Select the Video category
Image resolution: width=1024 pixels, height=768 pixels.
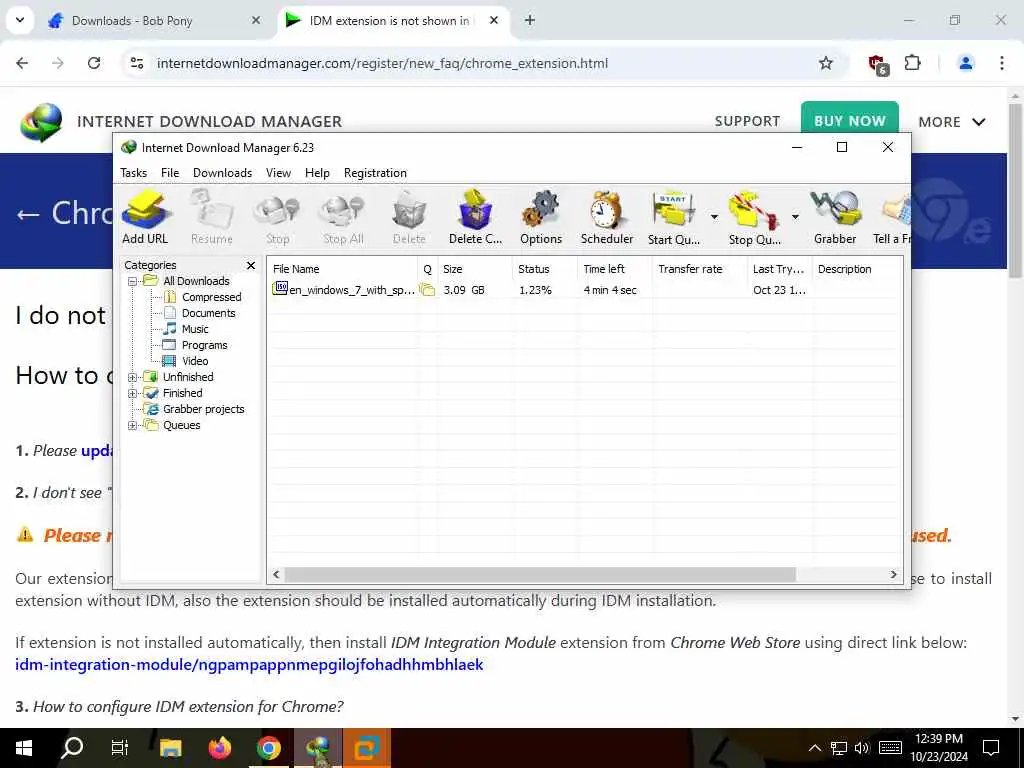pos(195,361)
